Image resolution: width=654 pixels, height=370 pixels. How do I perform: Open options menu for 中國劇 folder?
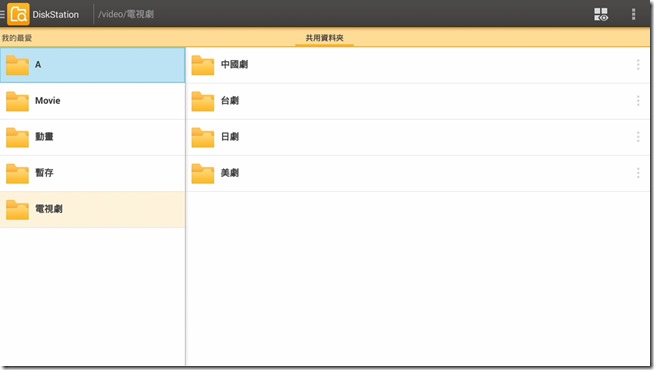(638, 65)
